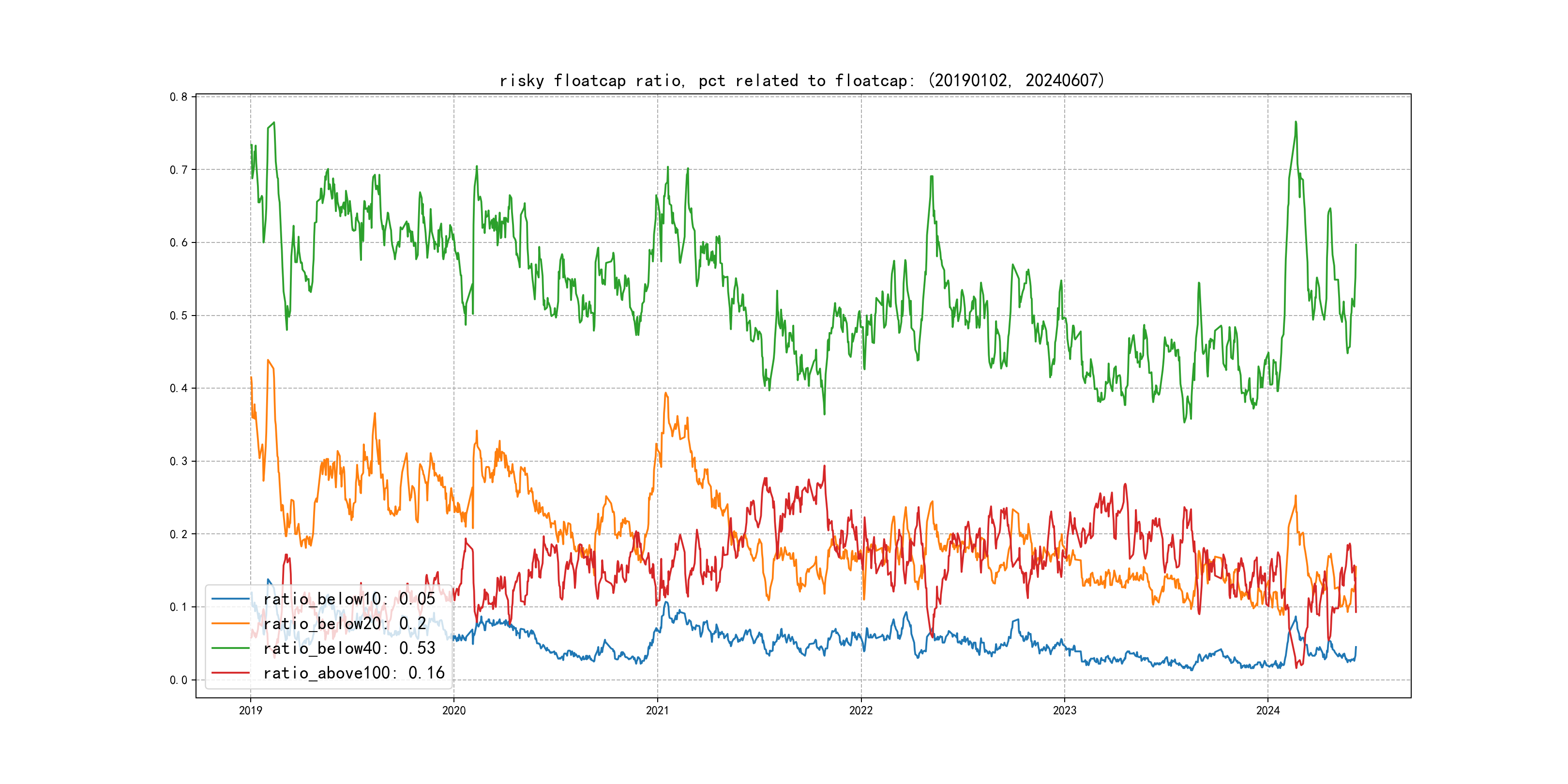1568x784 pixels.
Task: Select the 'ratio_below40: 0.53' legend label
Action: pos(349,648)
